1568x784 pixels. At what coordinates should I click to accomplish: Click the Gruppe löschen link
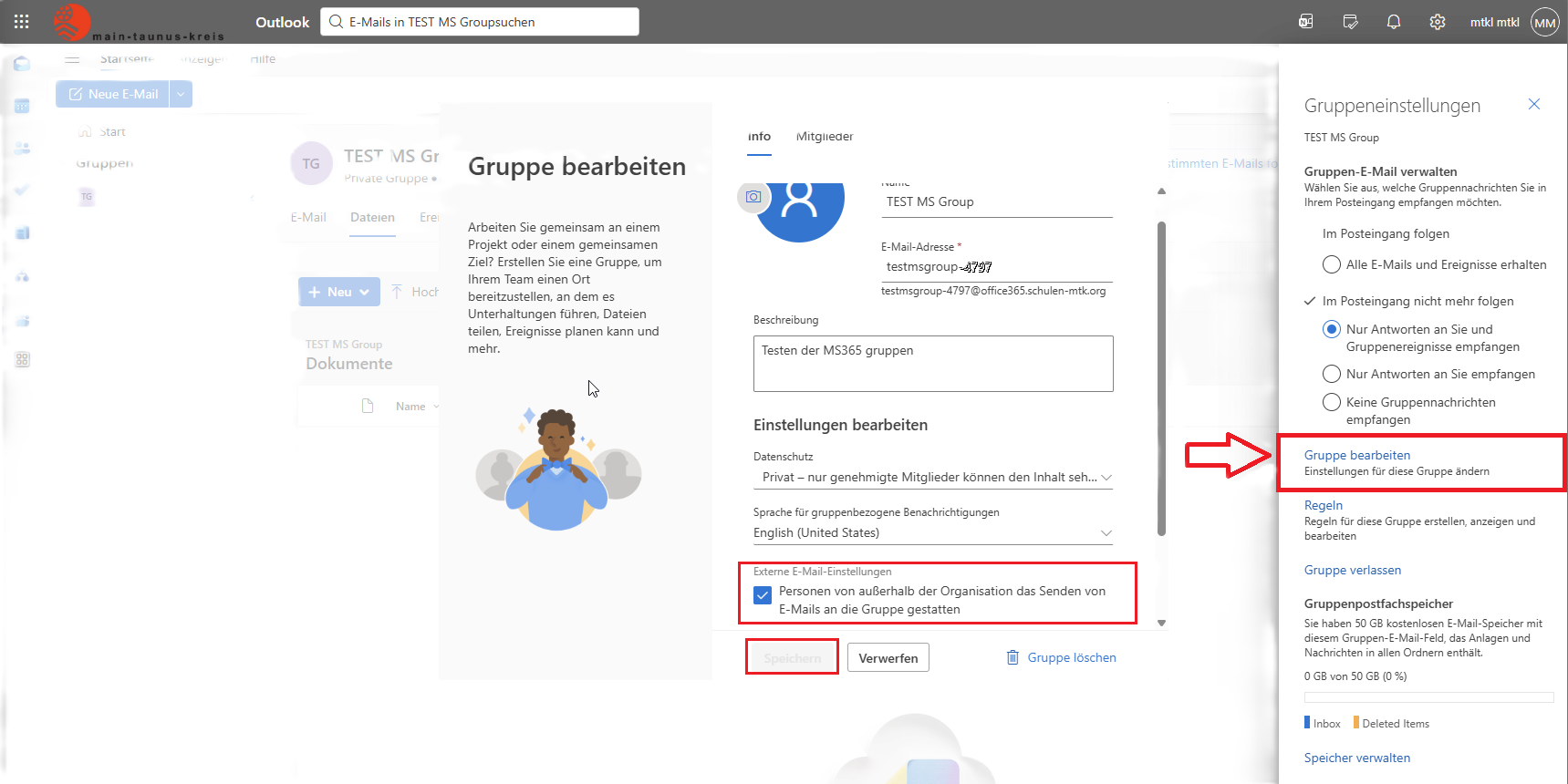click(1072, 657)
